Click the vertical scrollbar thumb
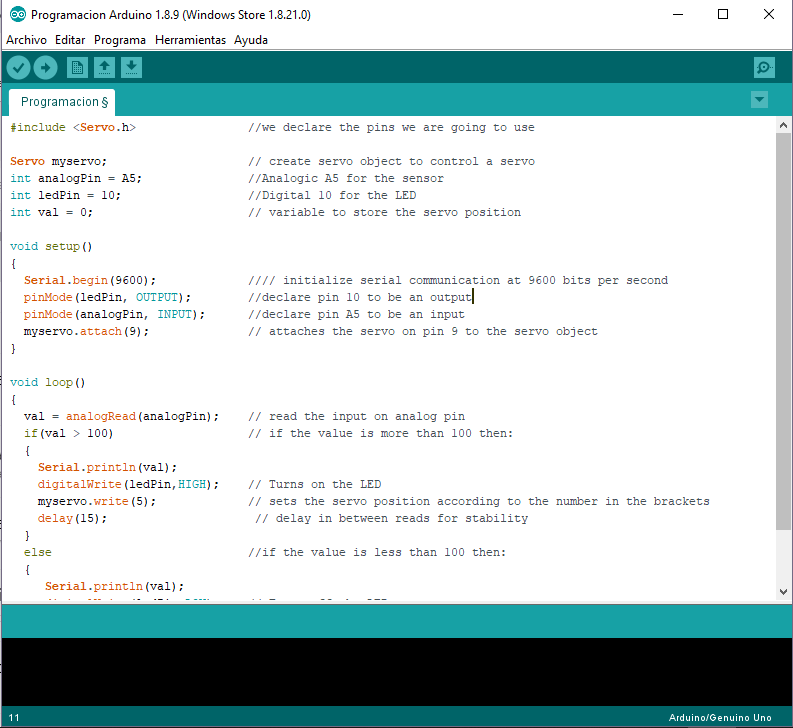This screenshot has width=793, height=728. pyautogui.click(x=783, y=331)
